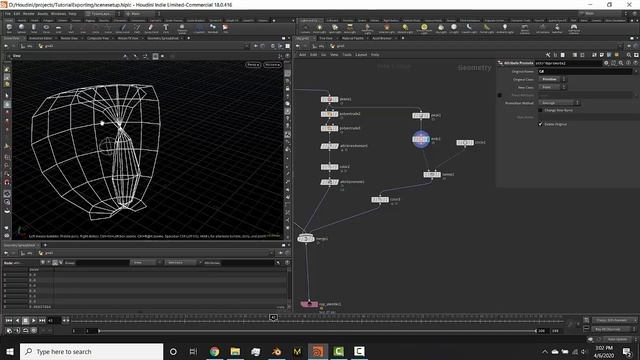Open the network editor Tools menu
This screenshot has width=640, height=360.
click(347, 55)
